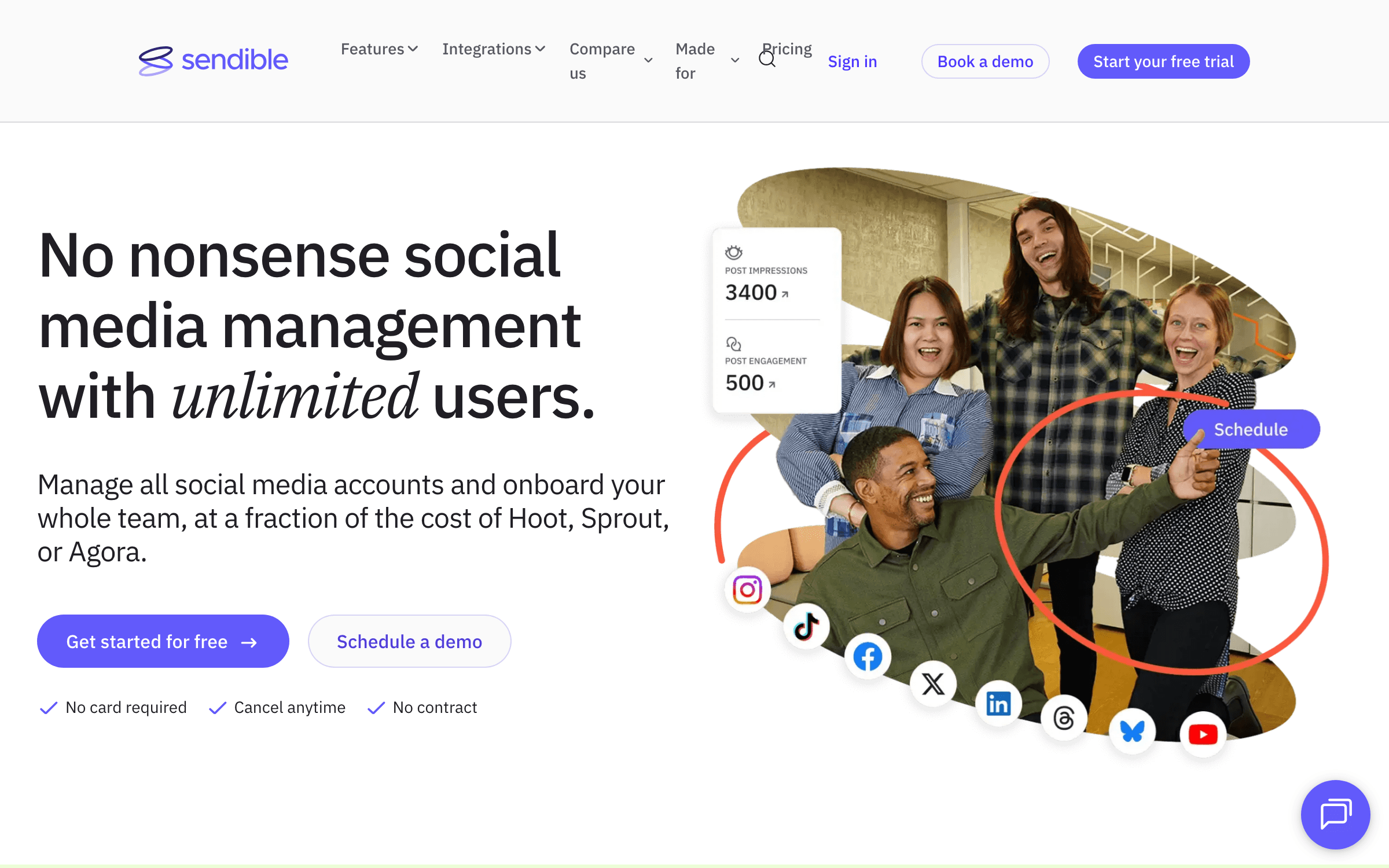Open the Made for menu

pos(707,61)
